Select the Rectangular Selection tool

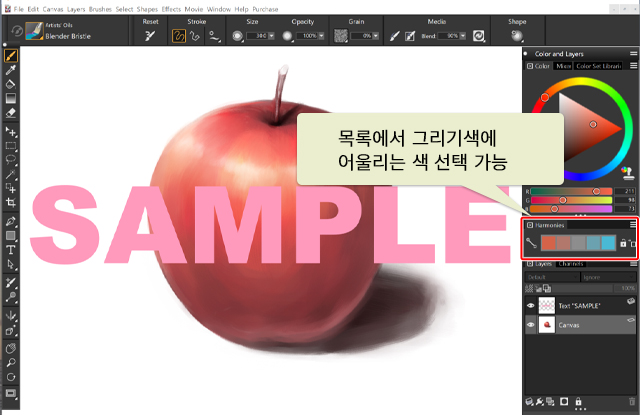11,144
